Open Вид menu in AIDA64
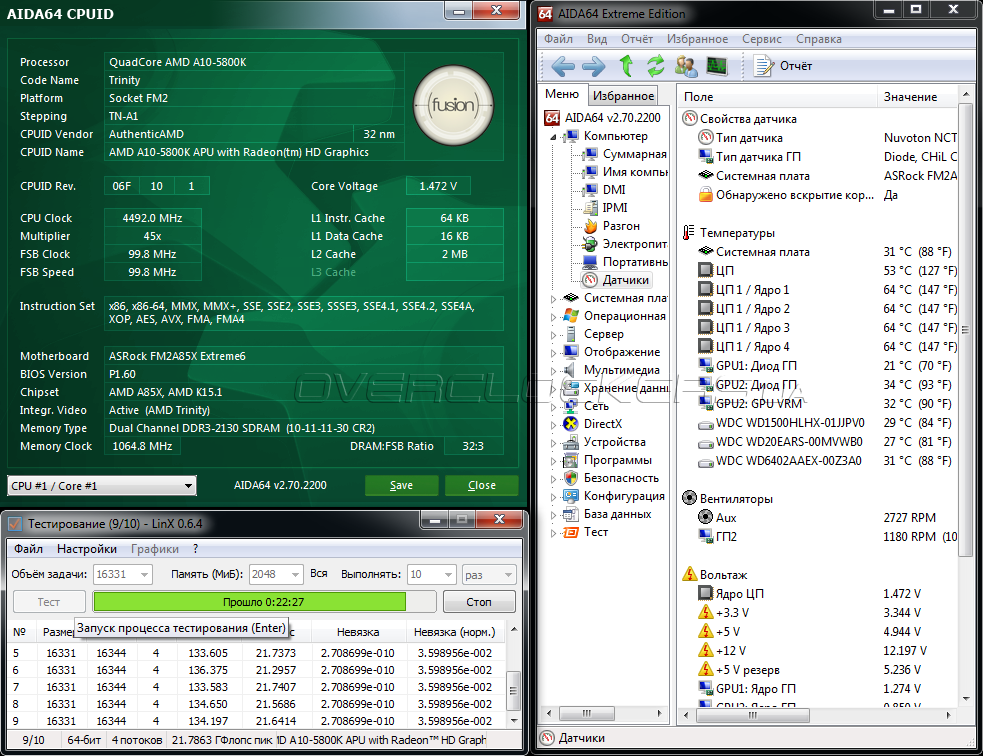The width and height of the screenshot is (983, 756). click(597, 39)
